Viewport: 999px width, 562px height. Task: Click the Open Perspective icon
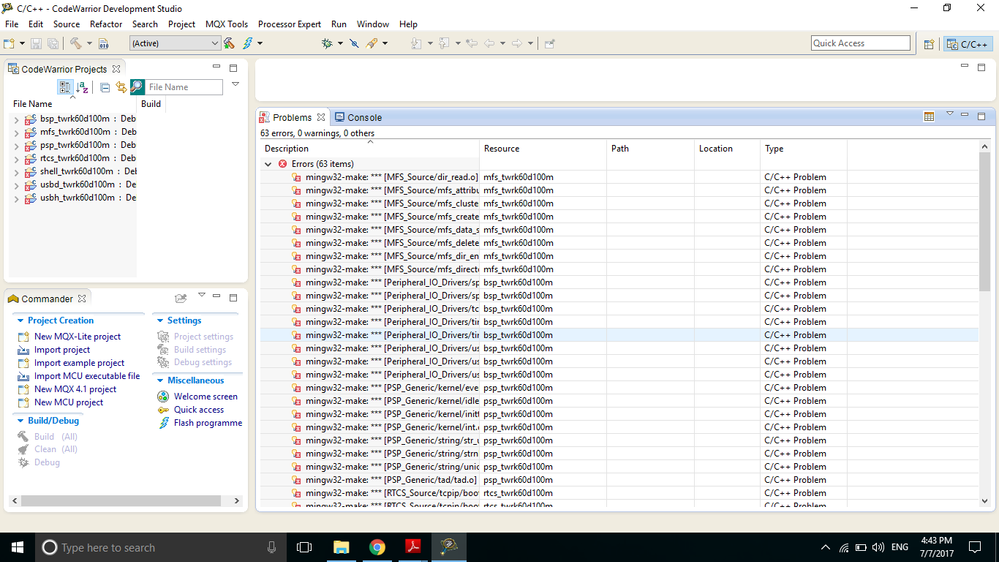(929, 44)
